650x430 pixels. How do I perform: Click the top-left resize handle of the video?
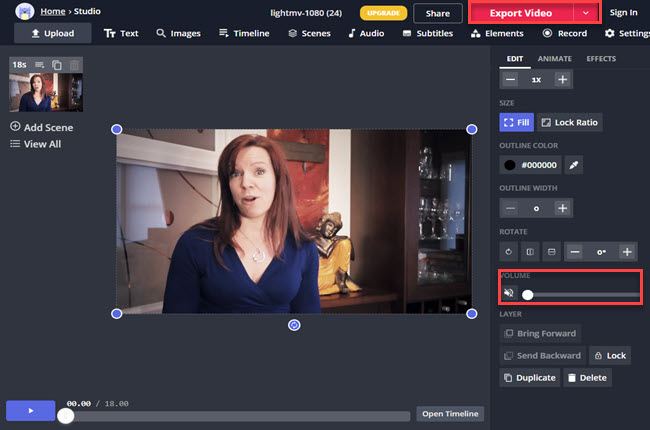click(x=117, y=129)
